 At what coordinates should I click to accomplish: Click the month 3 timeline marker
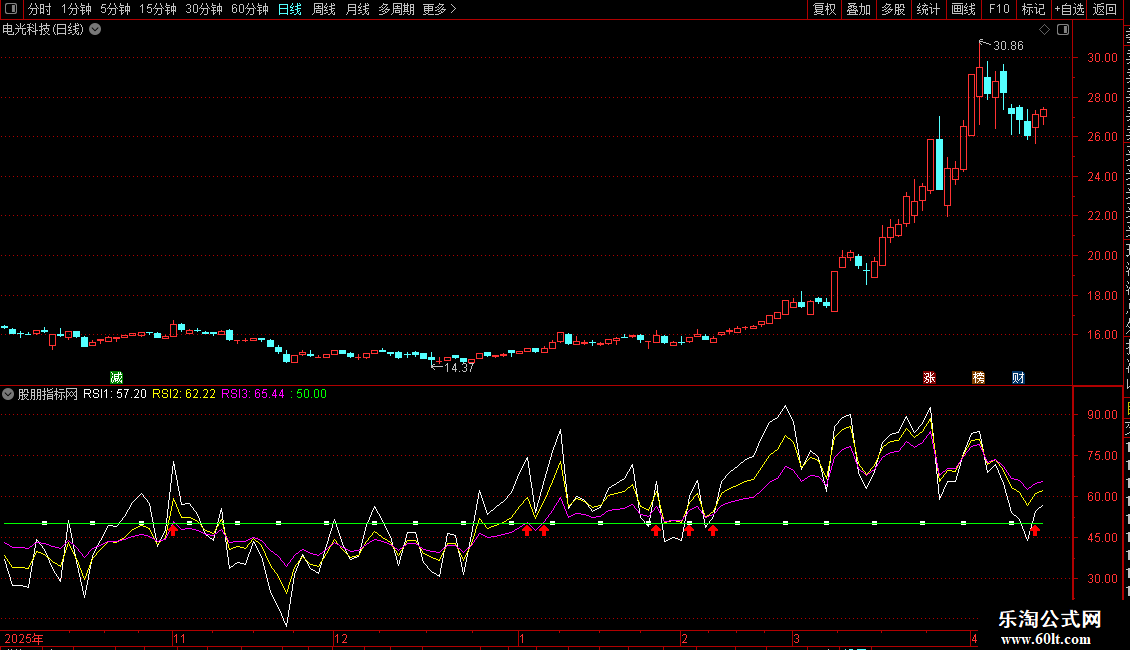(796, 638)
